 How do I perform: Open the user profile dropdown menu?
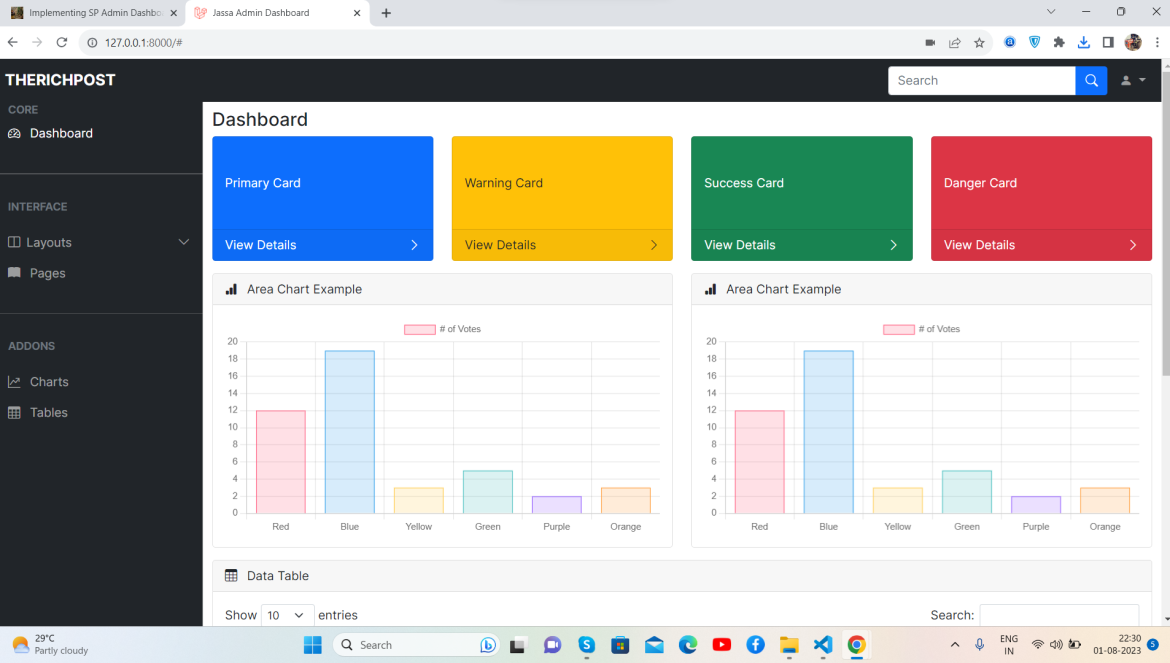(x=1133, y=81)
